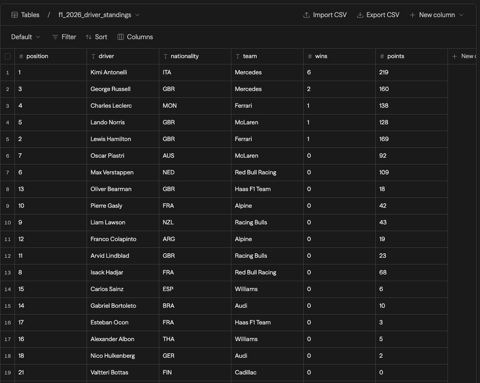Select the Gabriel Bortoleto cell

coord(123,306)
